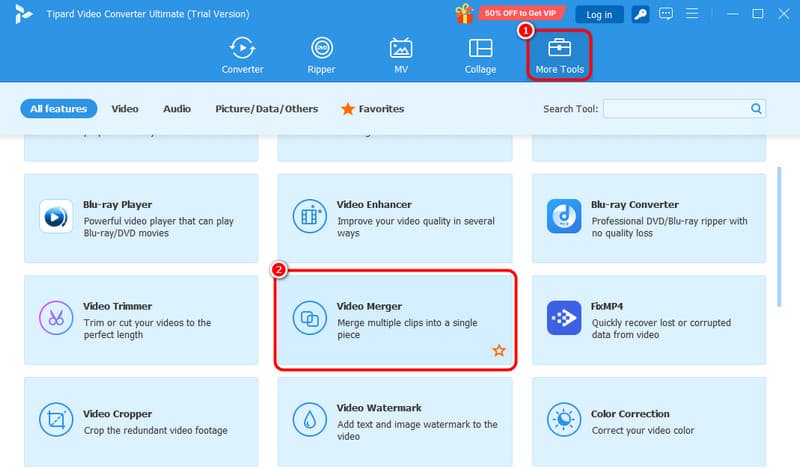
Task: Filter tools by Video category
Action: (125, 109)
